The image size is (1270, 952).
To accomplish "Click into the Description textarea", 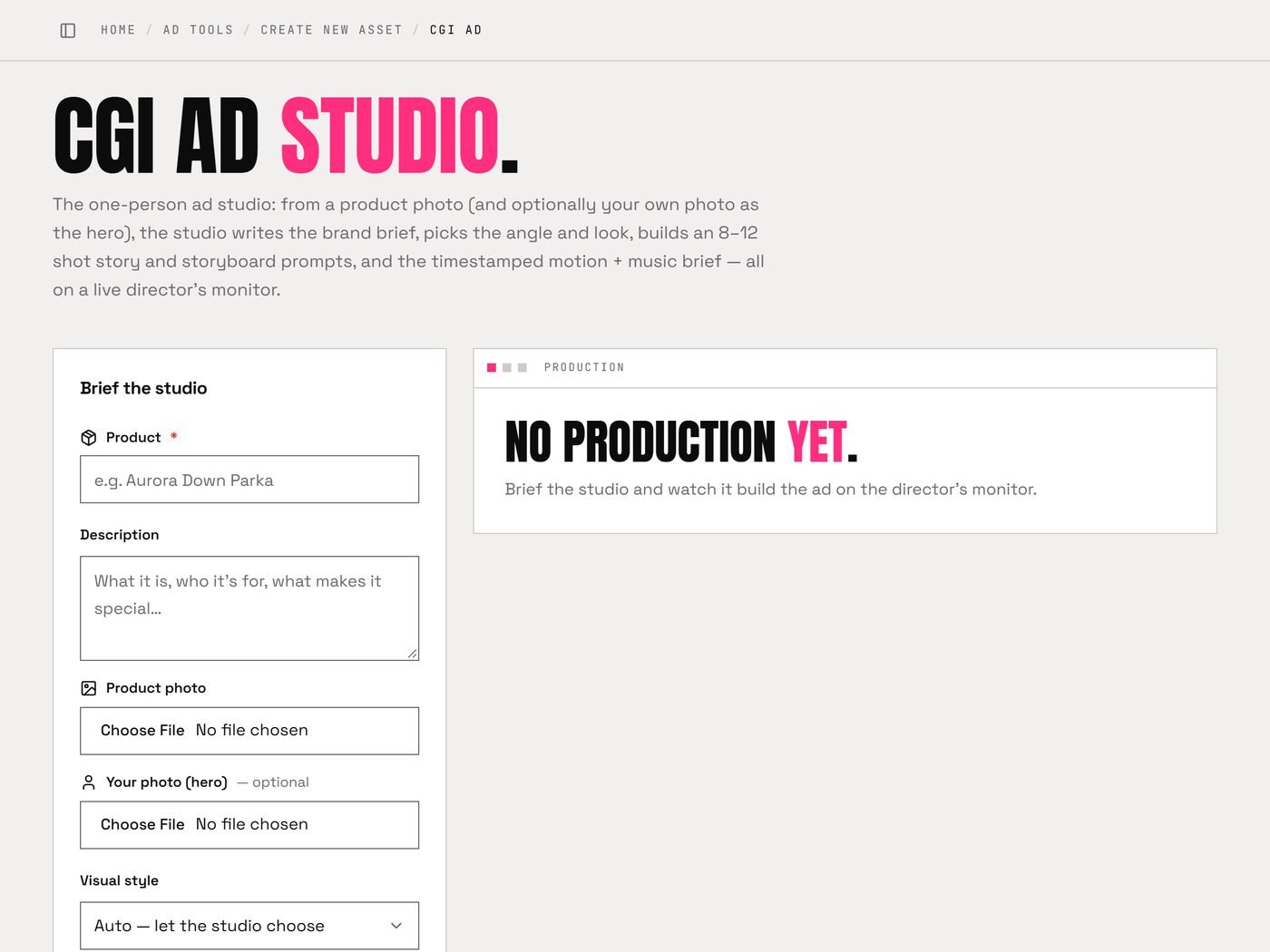I will pyautogui.click(x=249, y=608).
